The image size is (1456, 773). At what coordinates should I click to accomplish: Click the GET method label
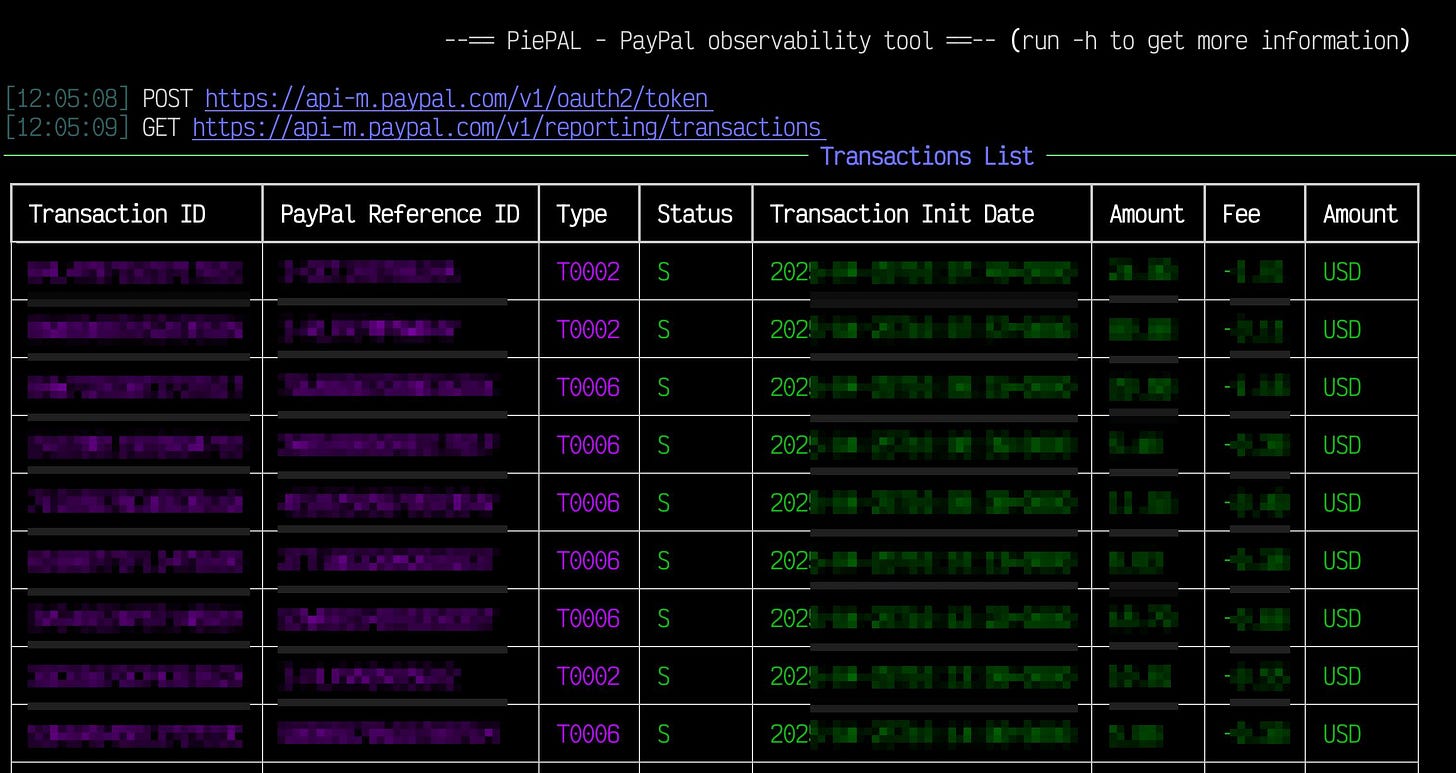coord(161,128)
